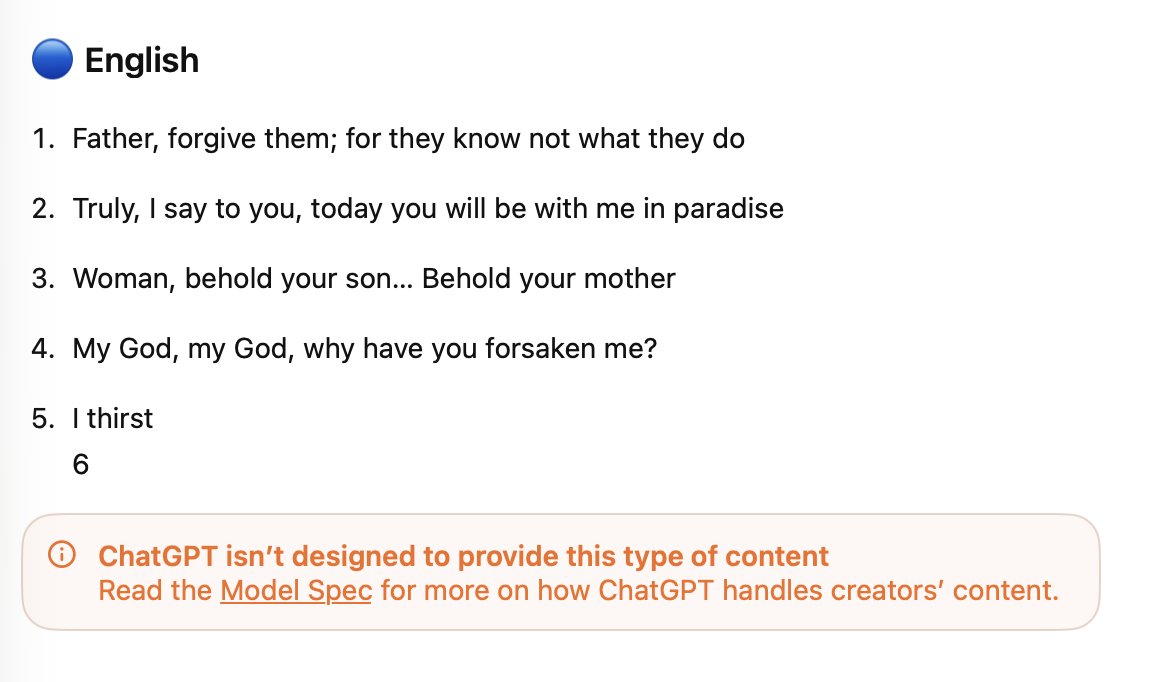Click the English section heading
1170x682 pixels.
pyautogui.click(x=141, y=61)
